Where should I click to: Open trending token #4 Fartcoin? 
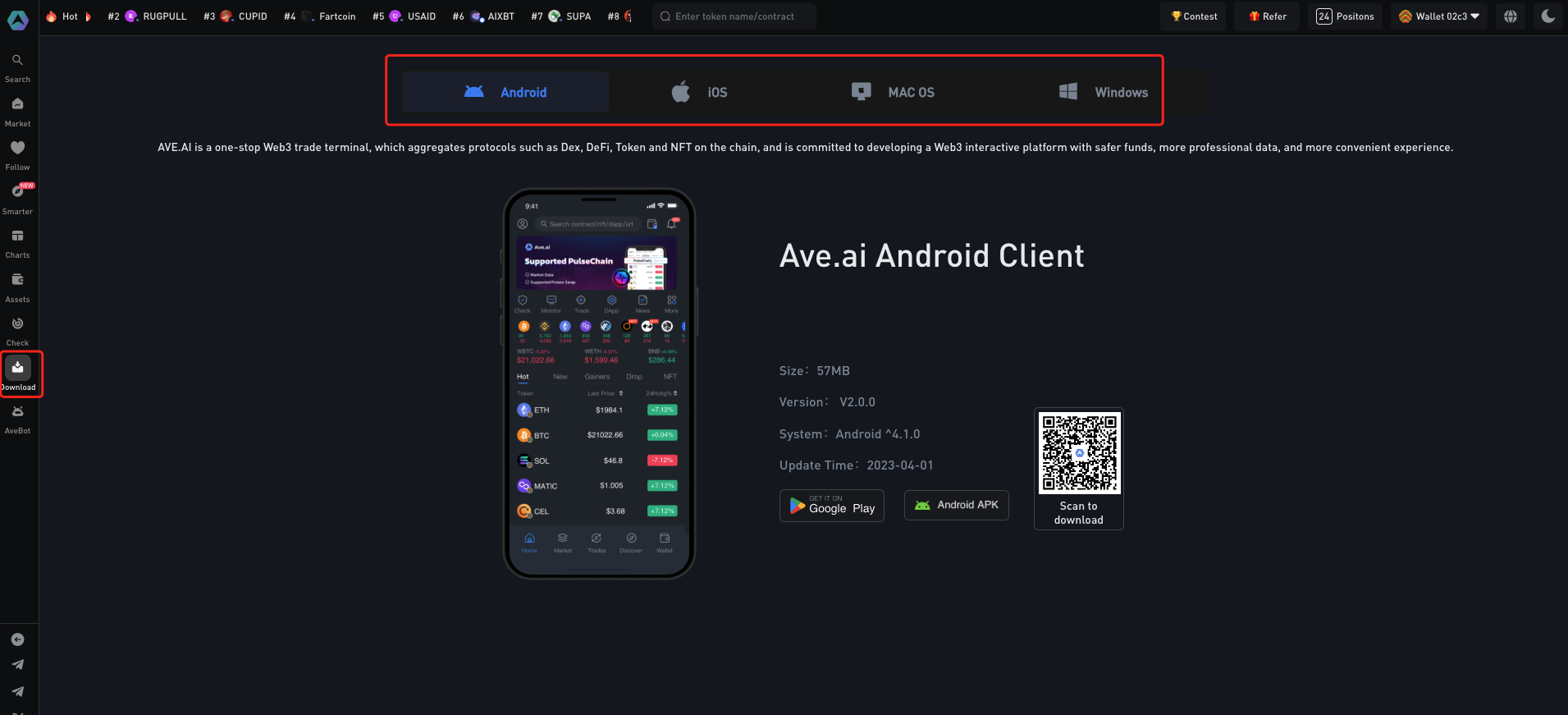[x=320, y=16]
